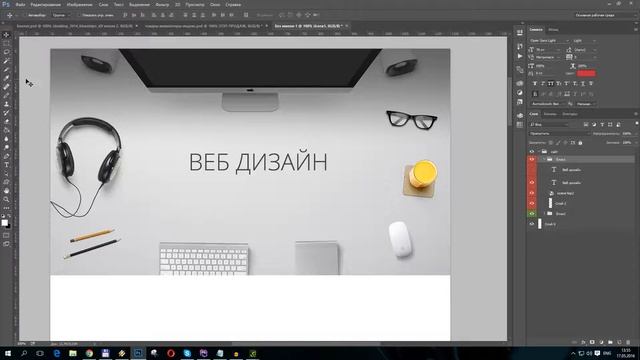Screen dimensions: 640x360
Task: Open the anti-aliasing method dropdown
Action: click(586, 104)
